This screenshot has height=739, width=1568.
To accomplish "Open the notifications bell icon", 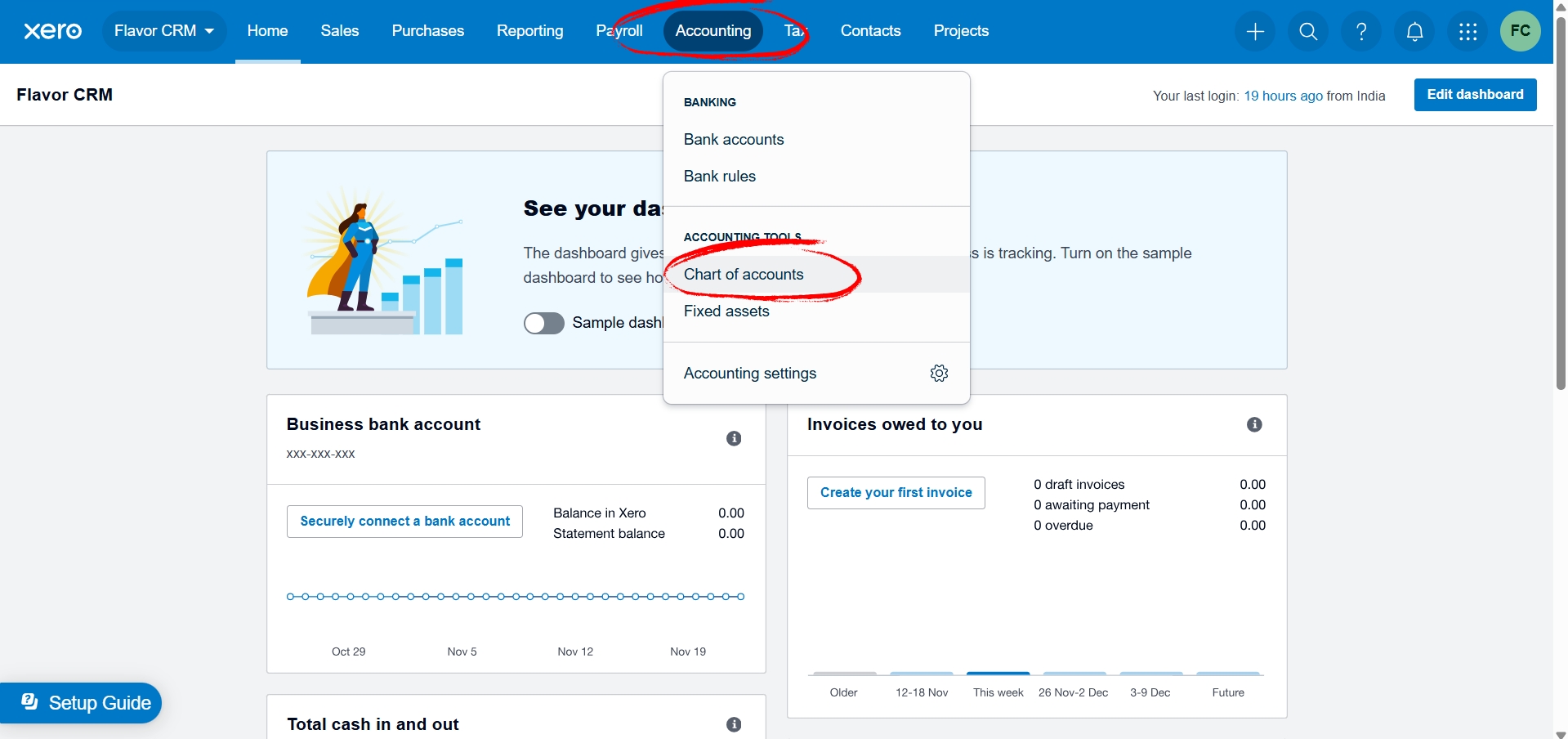I will (1414, 32).
